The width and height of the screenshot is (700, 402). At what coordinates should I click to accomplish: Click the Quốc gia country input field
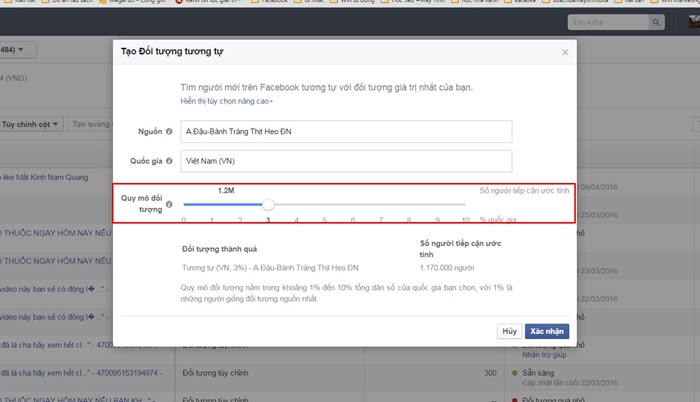click(345, 161)
